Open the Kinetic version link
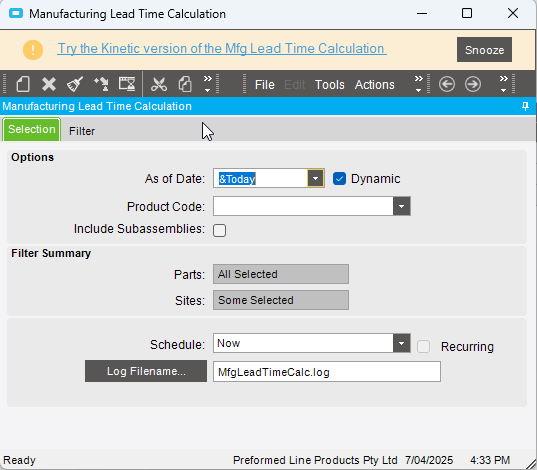 click(222, 49)
